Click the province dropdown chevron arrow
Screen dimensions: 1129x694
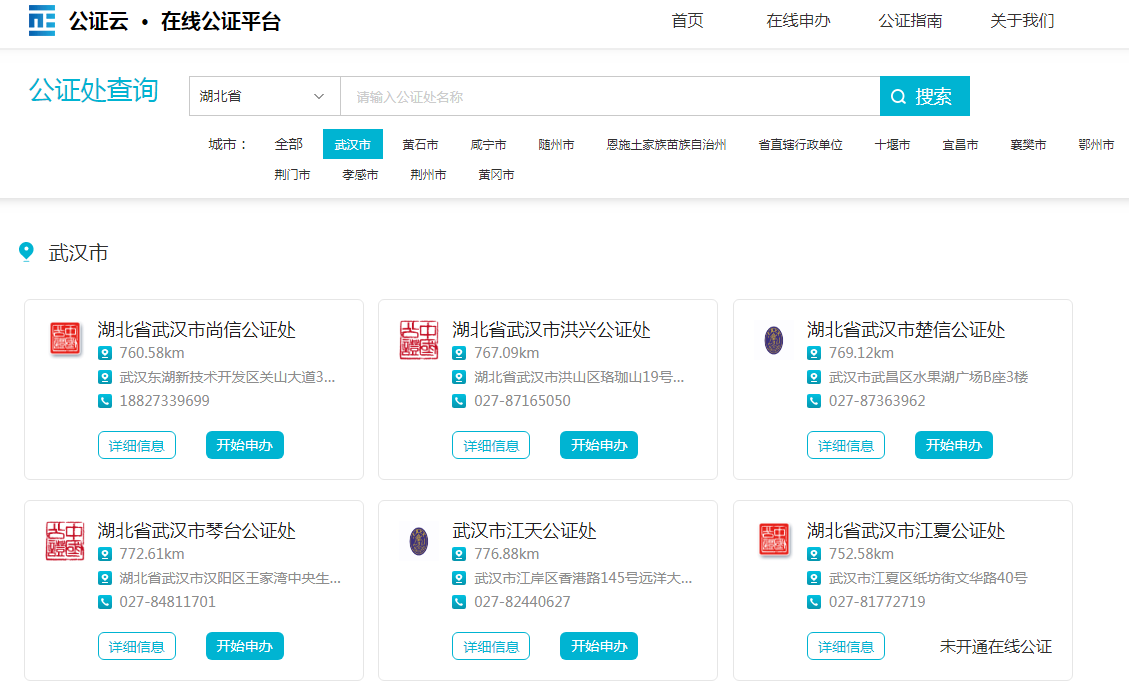tap(319, 97)
